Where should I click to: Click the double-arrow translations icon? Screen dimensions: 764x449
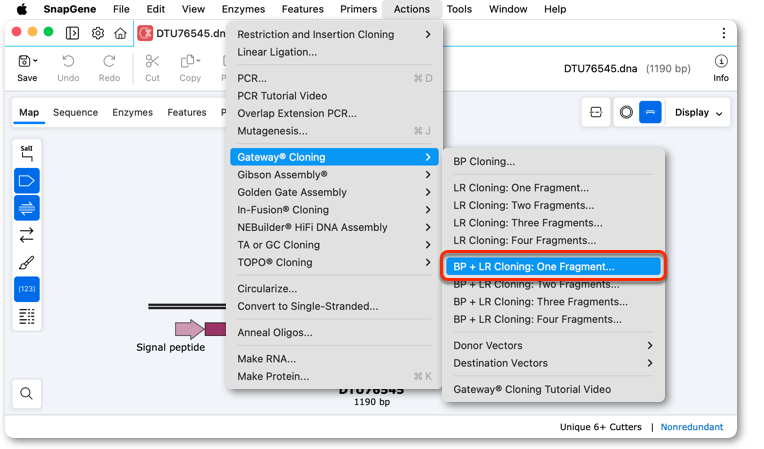27,235
